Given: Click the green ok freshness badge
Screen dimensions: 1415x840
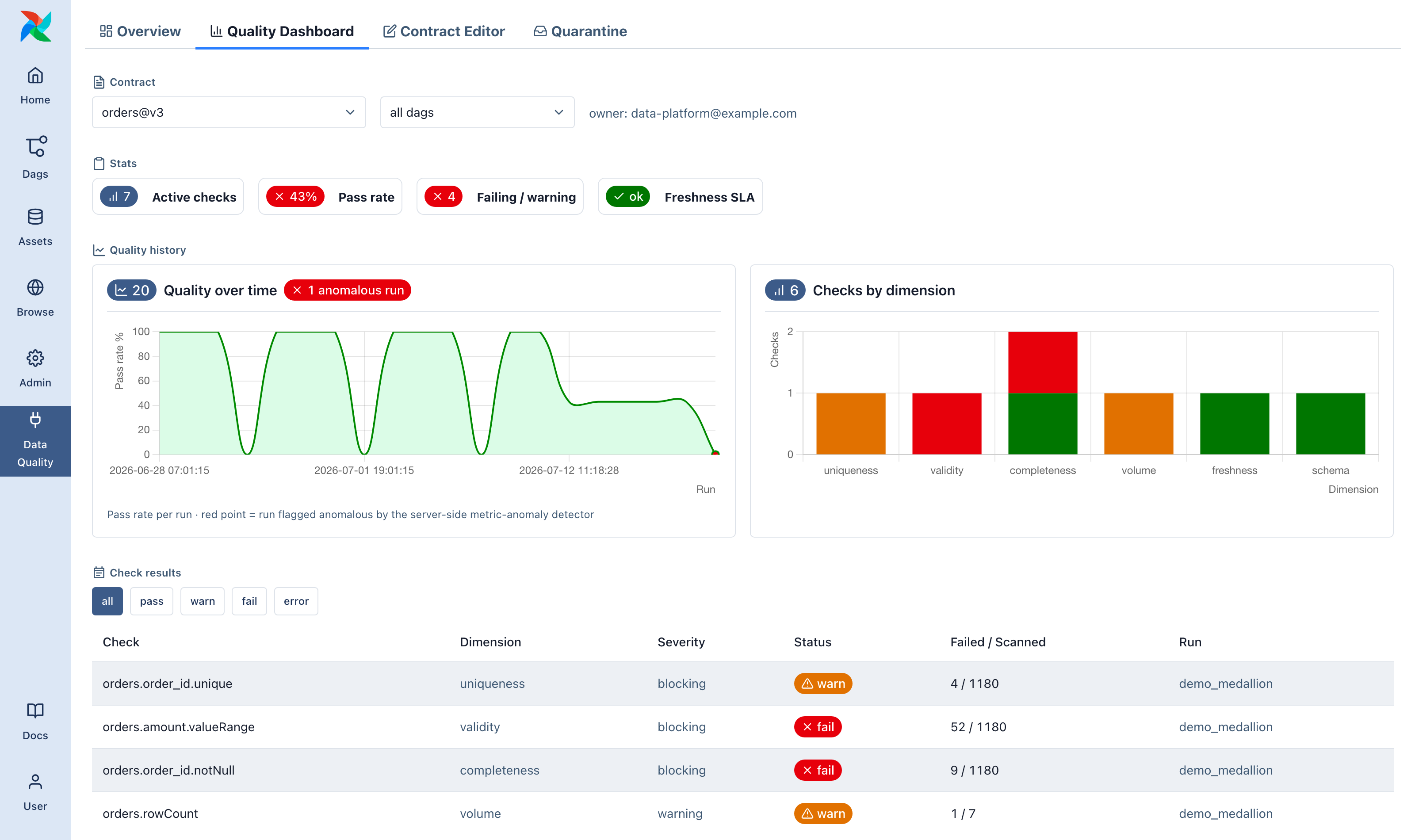Looking at the screenshot, I should coord(628,196).
